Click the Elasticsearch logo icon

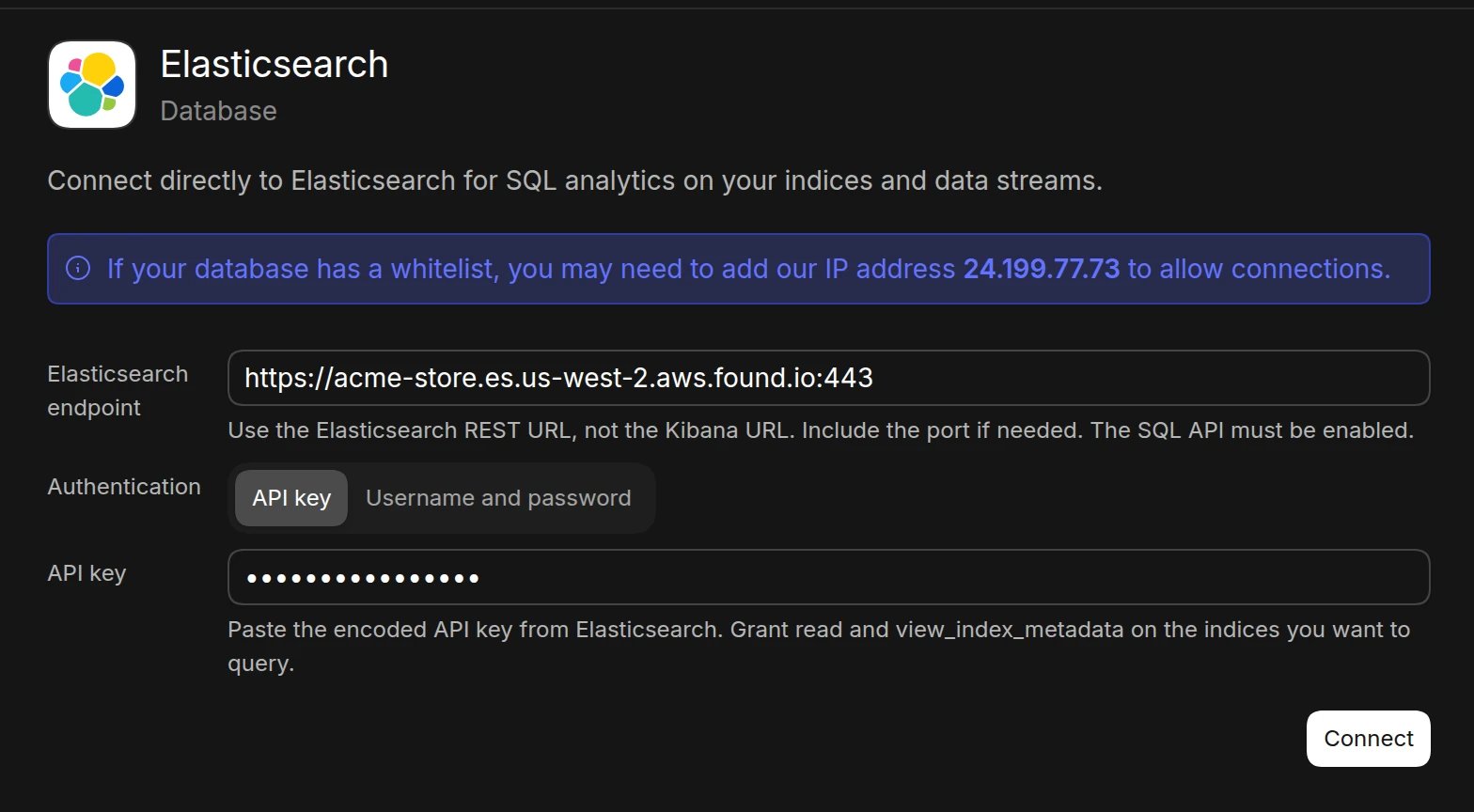click(92, 85)
